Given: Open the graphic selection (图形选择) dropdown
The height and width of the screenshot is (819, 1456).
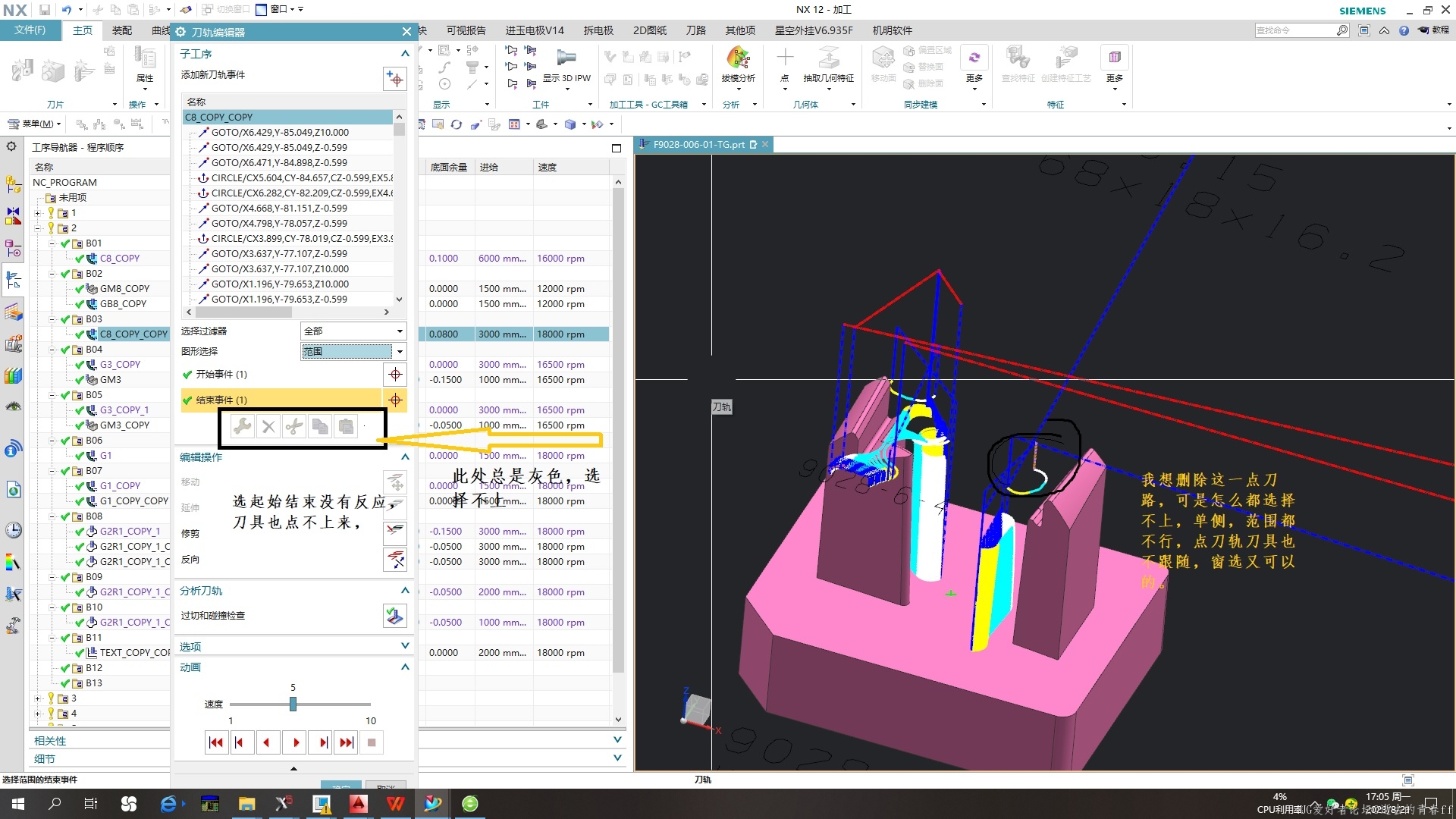Looking at the screenshot, I should [353, 351].
